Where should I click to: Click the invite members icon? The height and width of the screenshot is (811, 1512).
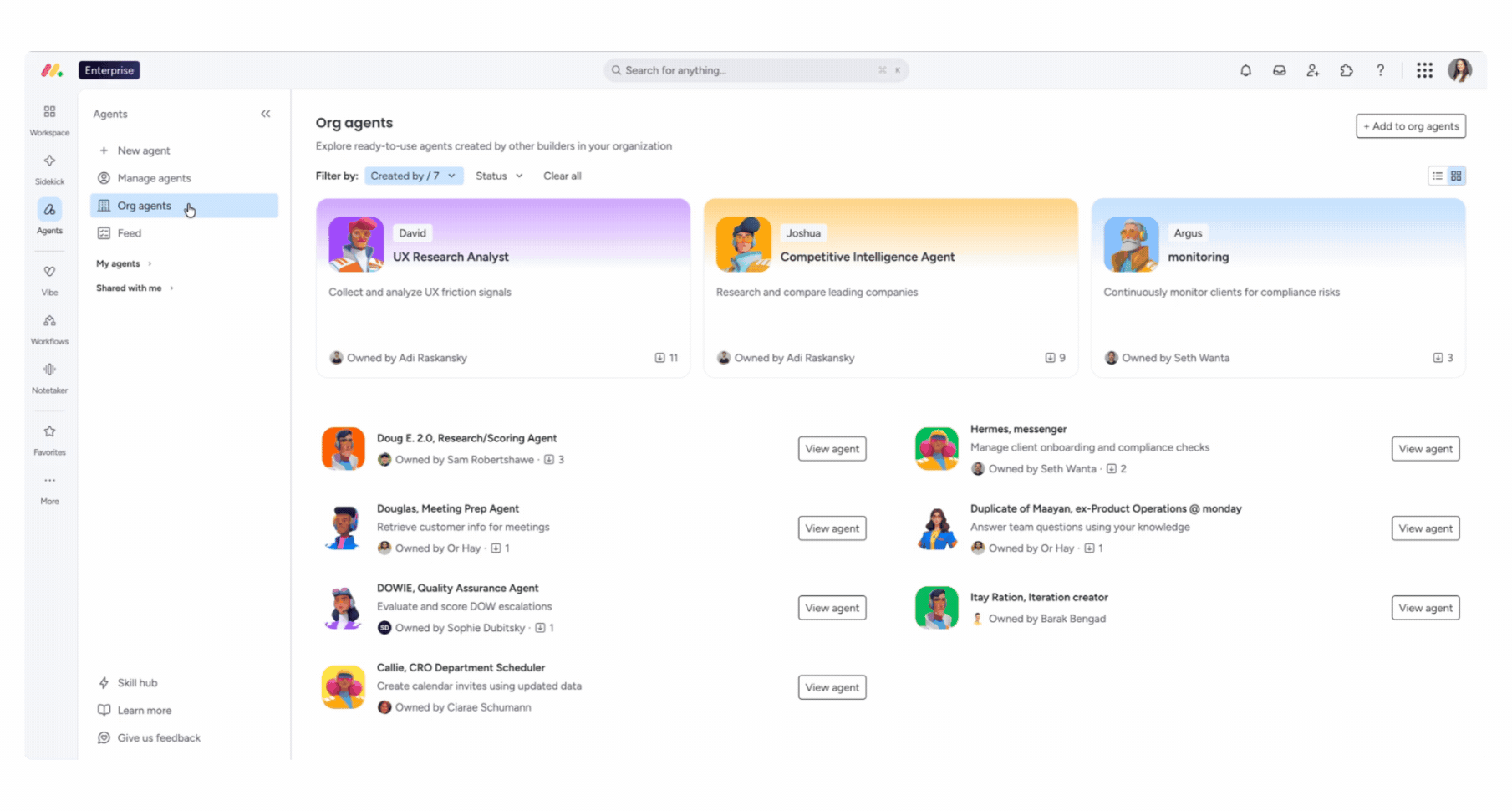1312,70
